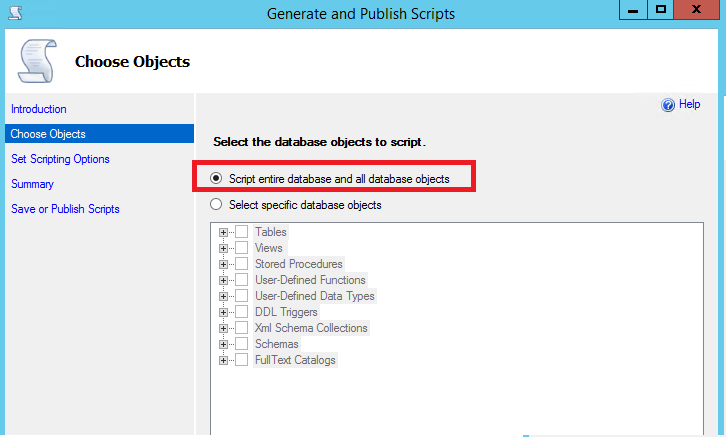
Task: Open the Help link
Action: [689, 105]
